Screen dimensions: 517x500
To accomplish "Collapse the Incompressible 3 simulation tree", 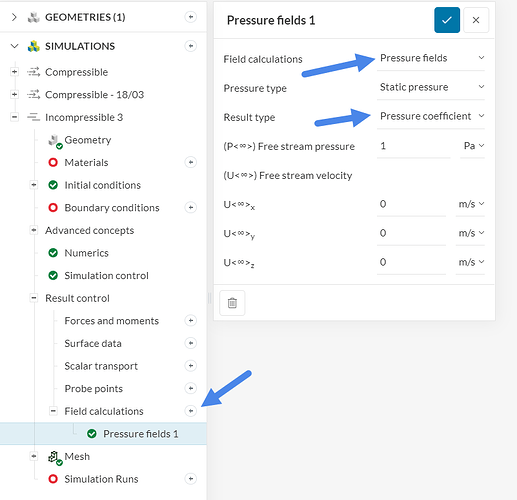I will [x=14, y=117].
